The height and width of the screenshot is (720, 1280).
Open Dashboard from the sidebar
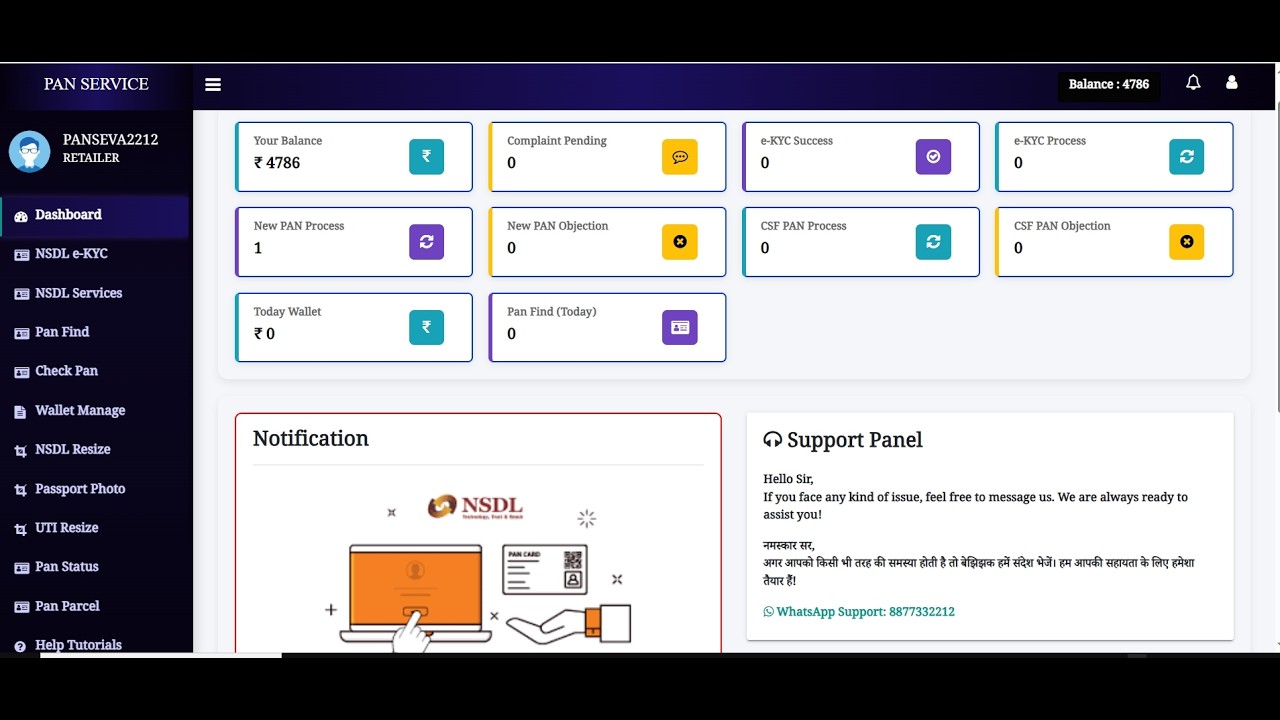[95, 215]
